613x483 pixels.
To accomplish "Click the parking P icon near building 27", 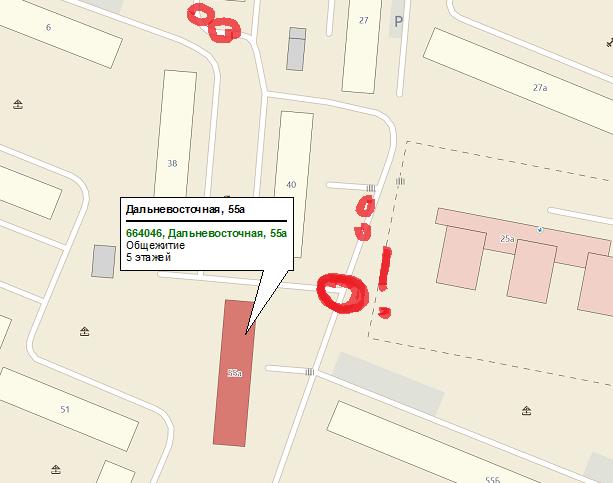I will [x=398, y=22].
